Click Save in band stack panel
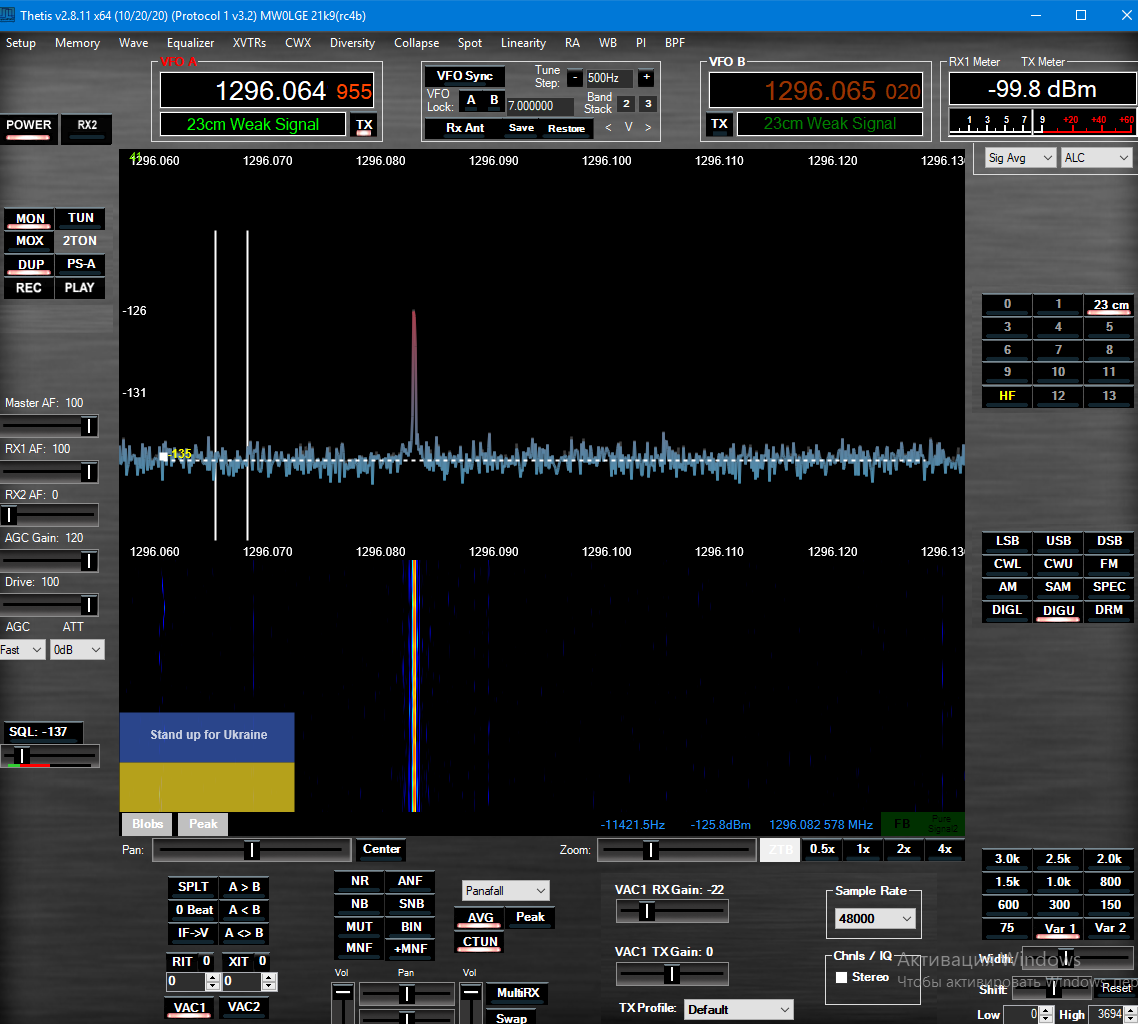 pos(521,128)
